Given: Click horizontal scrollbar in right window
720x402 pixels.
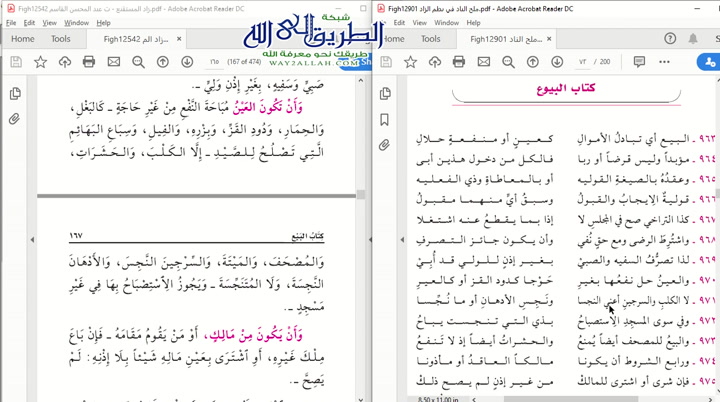Looking at the screenshot, I should pos(571,399).
